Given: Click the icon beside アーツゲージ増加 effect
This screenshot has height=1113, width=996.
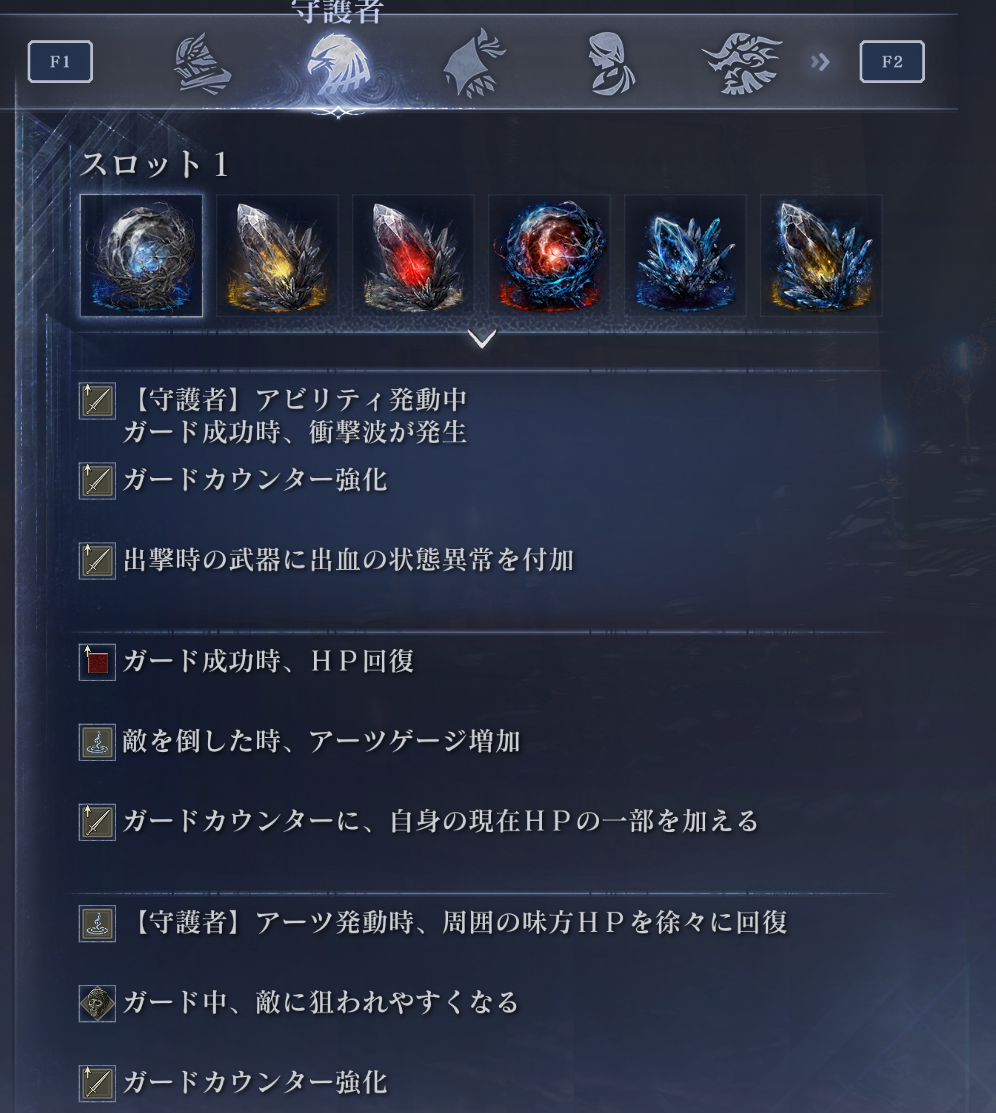Looking at the screenshot, I should click(97, 742).
